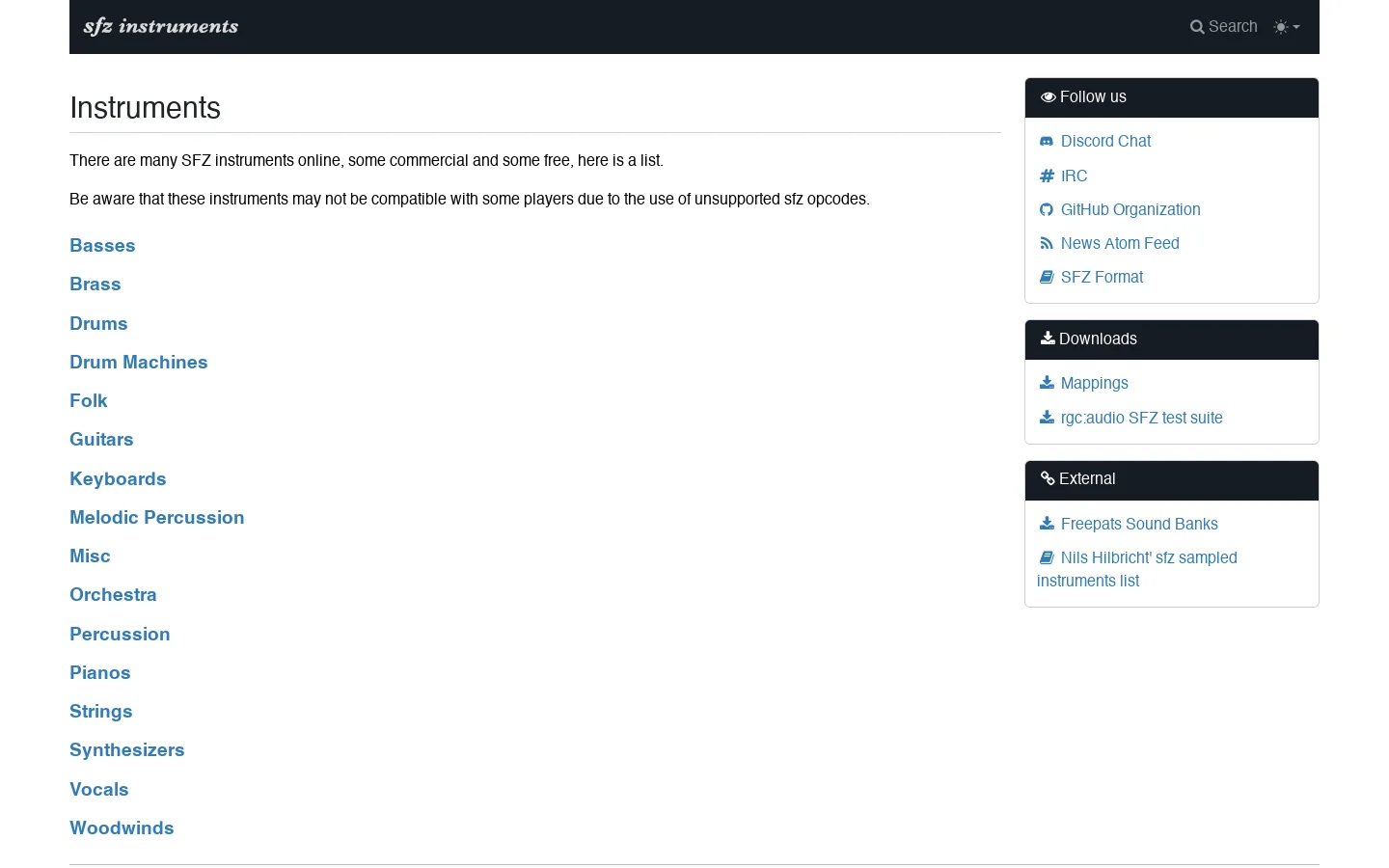Viewport: 1389px width, 868px height.
Task: Open the IRC link
Action: click(x=1074, y=176)
